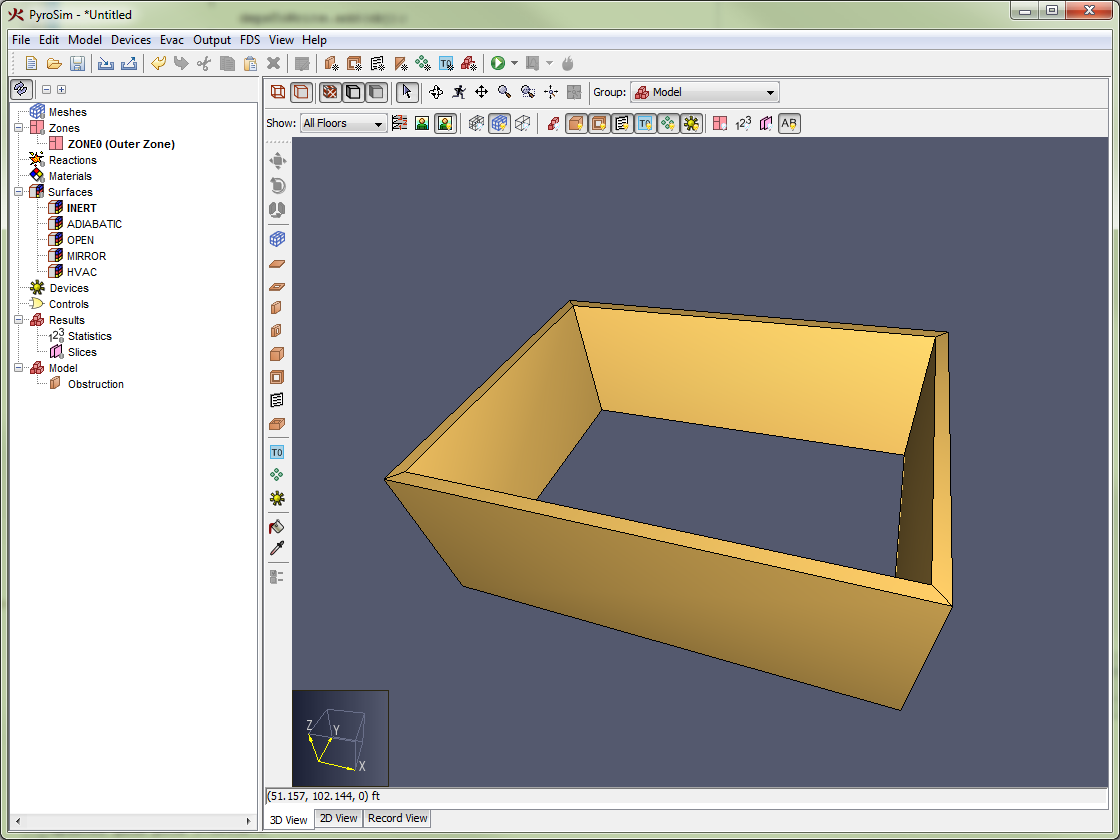Toggle AB labels visibility button
The height and width of the screenshot is (840, 1120).
tap(789, 124)
